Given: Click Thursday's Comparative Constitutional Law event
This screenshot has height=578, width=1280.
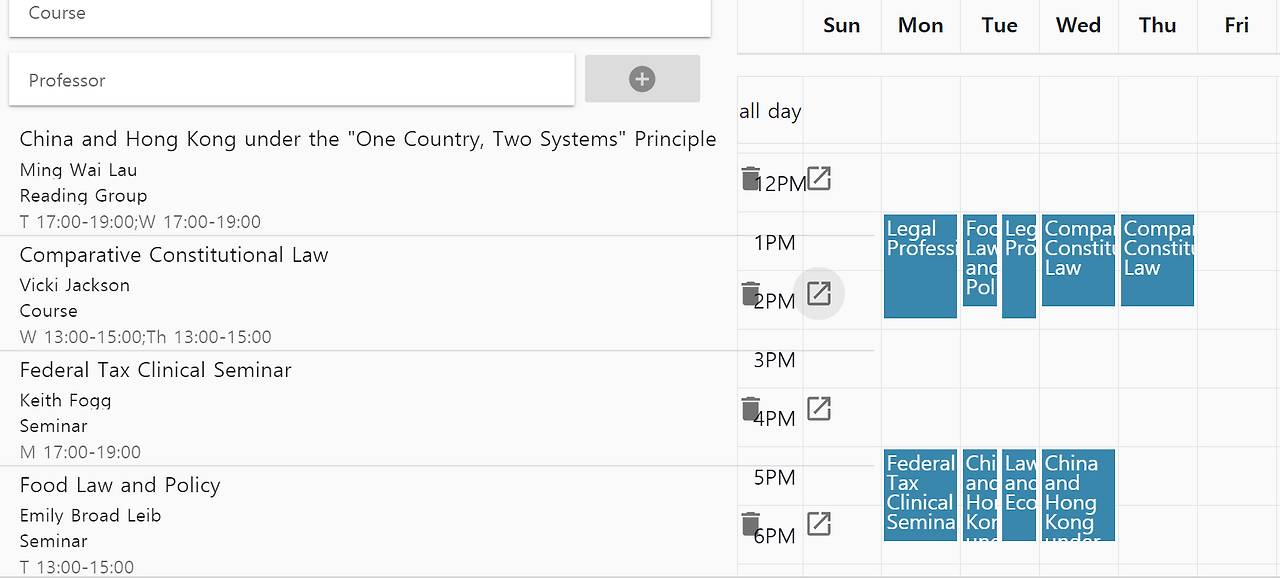Looking at the screenshot, I should [x=1157, y=260].
